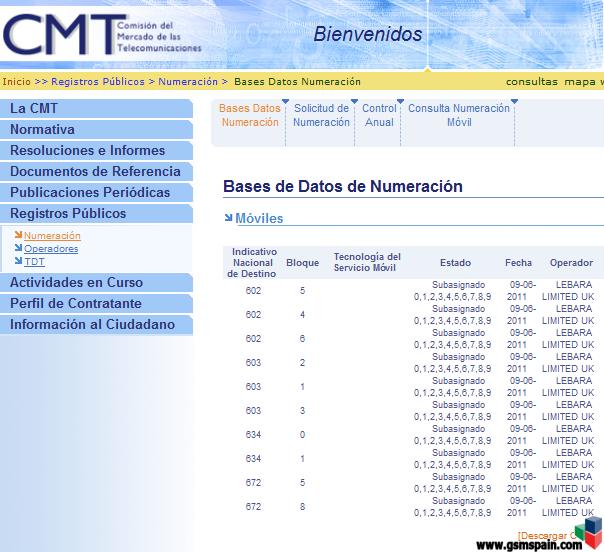Open the consultas link in top bar

[532, 82]
